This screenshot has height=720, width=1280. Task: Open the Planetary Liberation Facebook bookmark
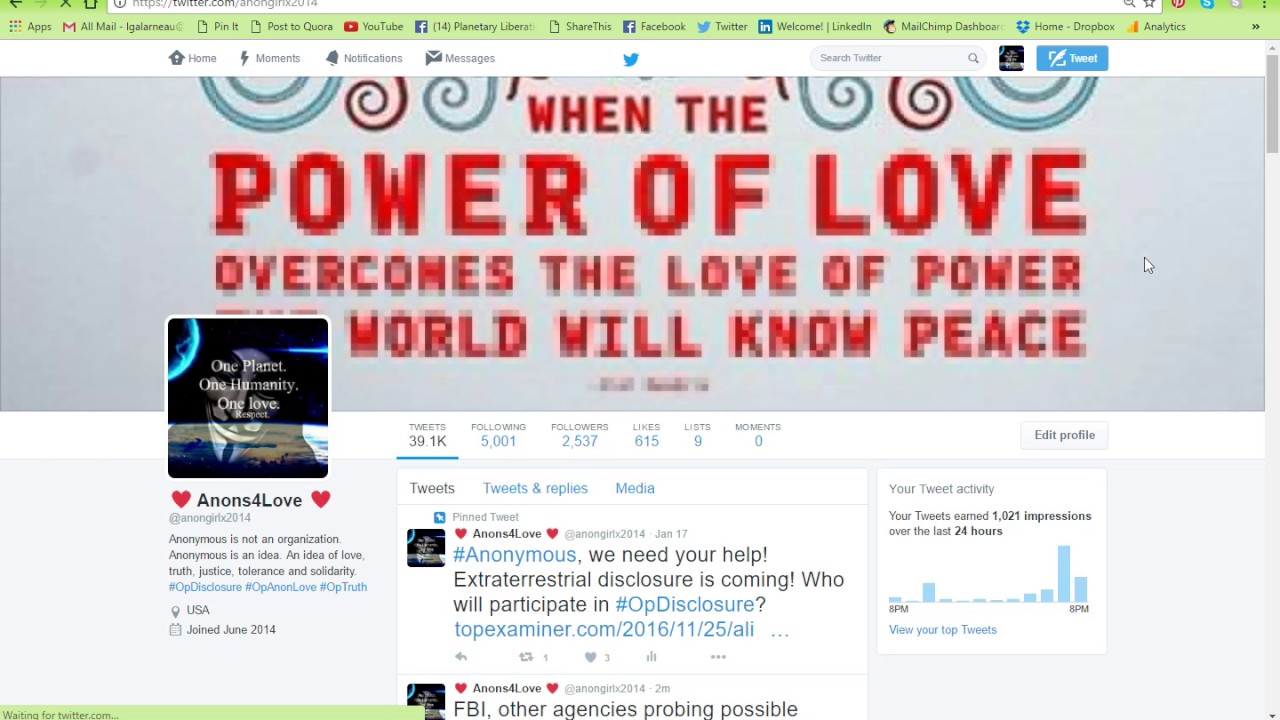click(x=475, y=27)
